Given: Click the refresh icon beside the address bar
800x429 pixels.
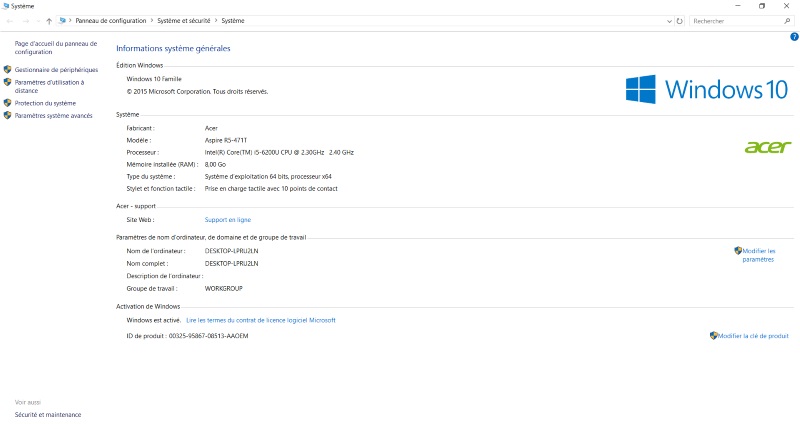Looking at the screenshot, I should [680, 21].
